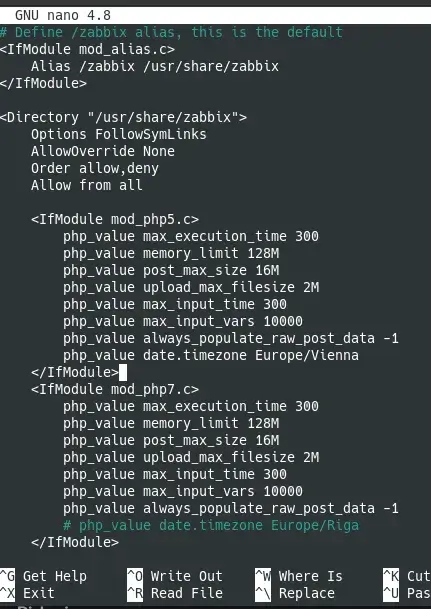
Task: Click the ^G Get Help shortcut
Action: 43,576
